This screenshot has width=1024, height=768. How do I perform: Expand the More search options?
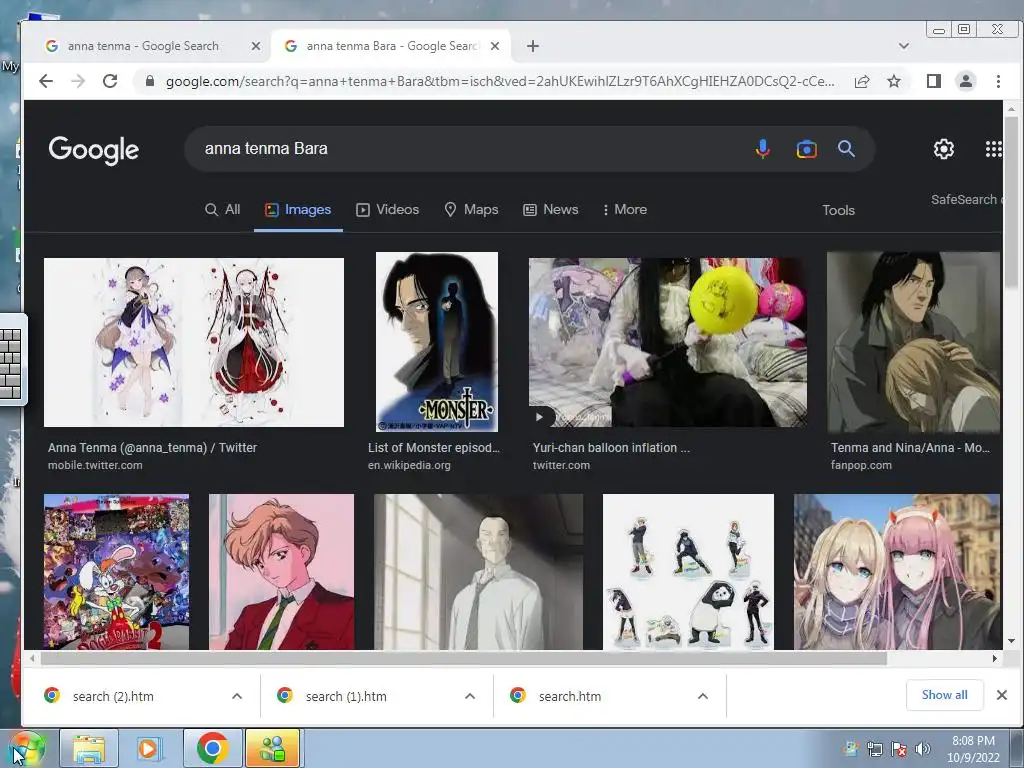pyautogui.click(x=624, y=210)
